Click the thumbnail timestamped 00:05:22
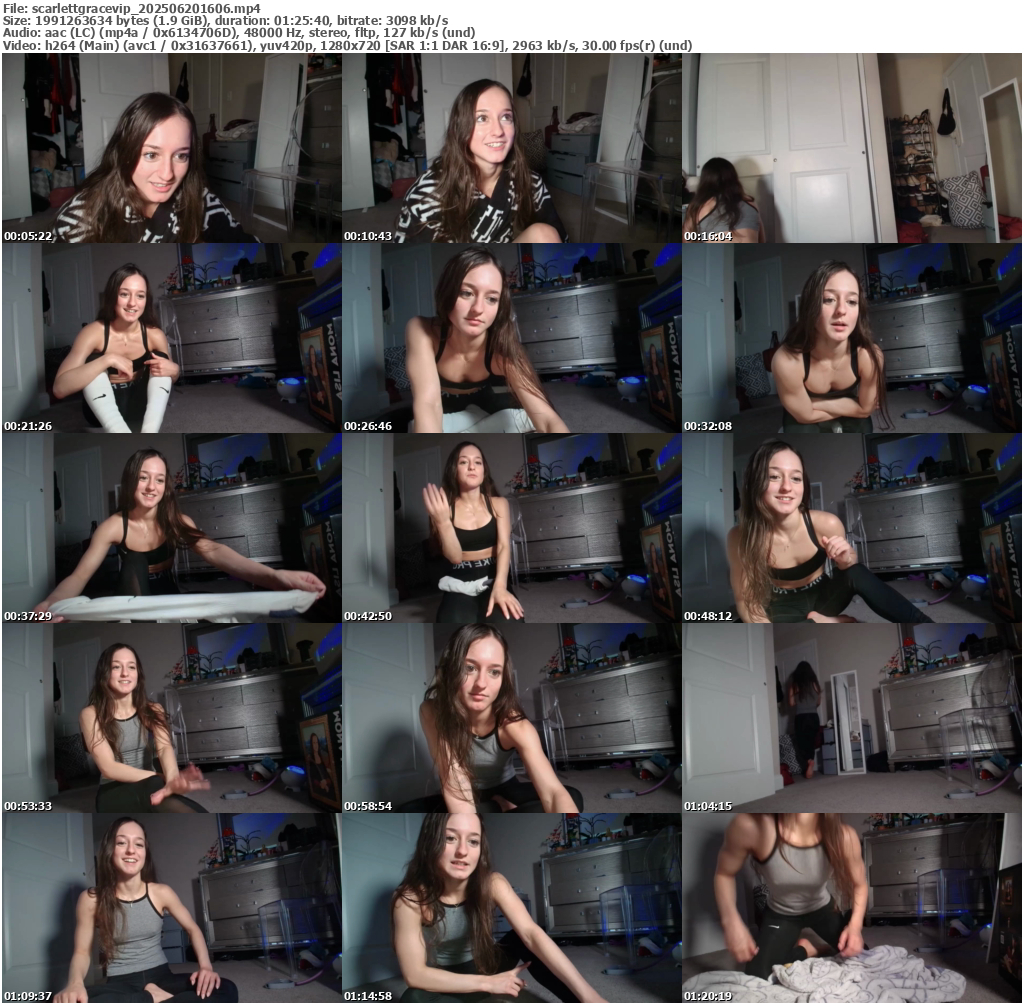This screenshot has height=1003, width=1024. (171, 148)
